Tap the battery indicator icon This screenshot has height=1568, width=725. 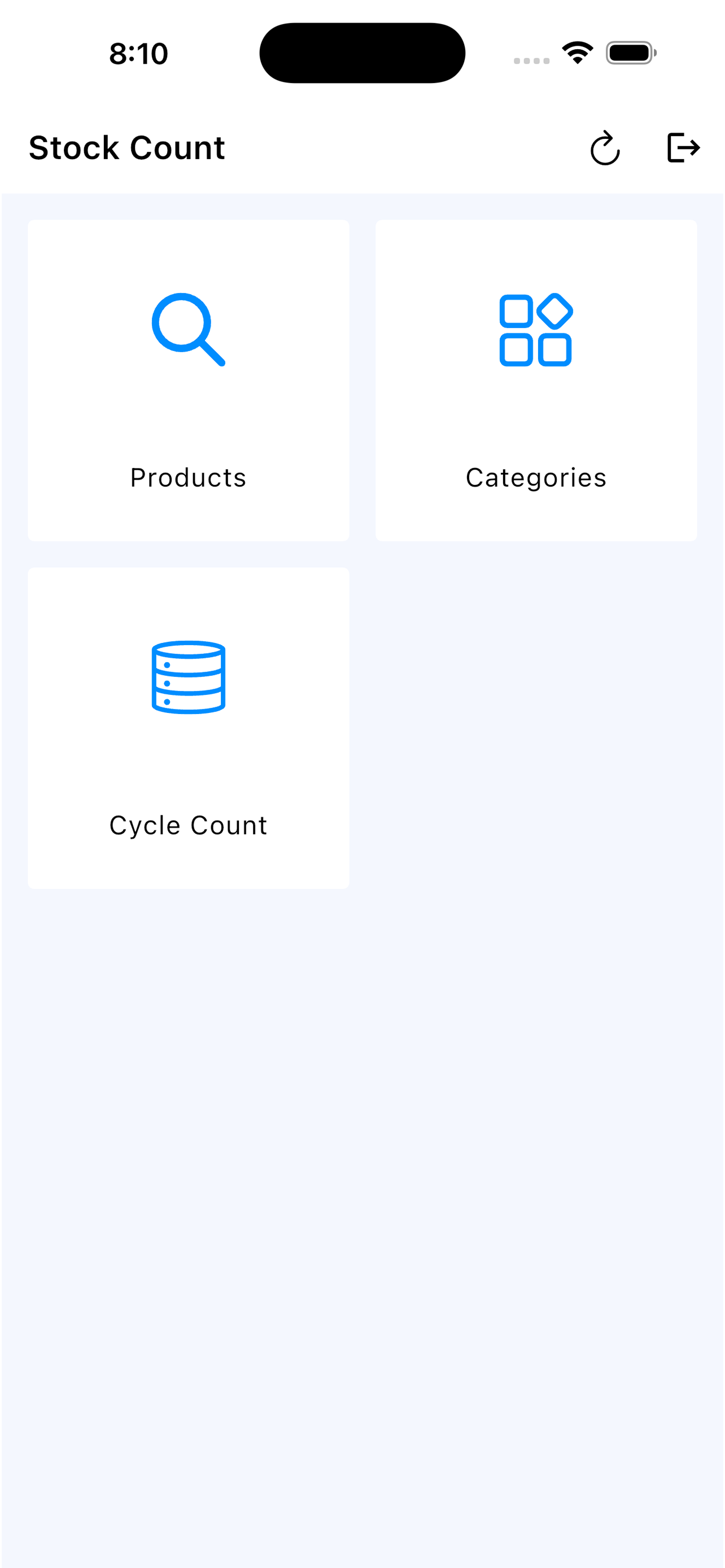point(631,53)
